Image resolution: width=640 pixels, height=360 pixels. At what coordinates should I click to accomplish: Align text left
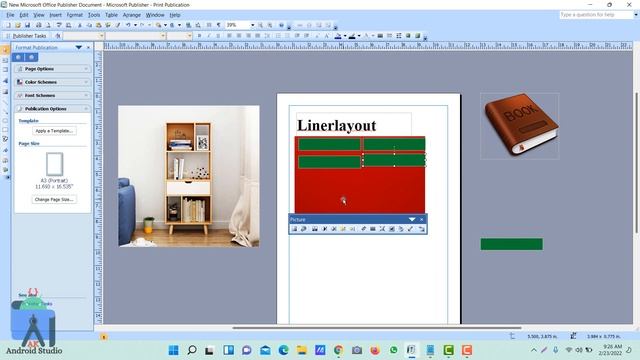[229, 36]
